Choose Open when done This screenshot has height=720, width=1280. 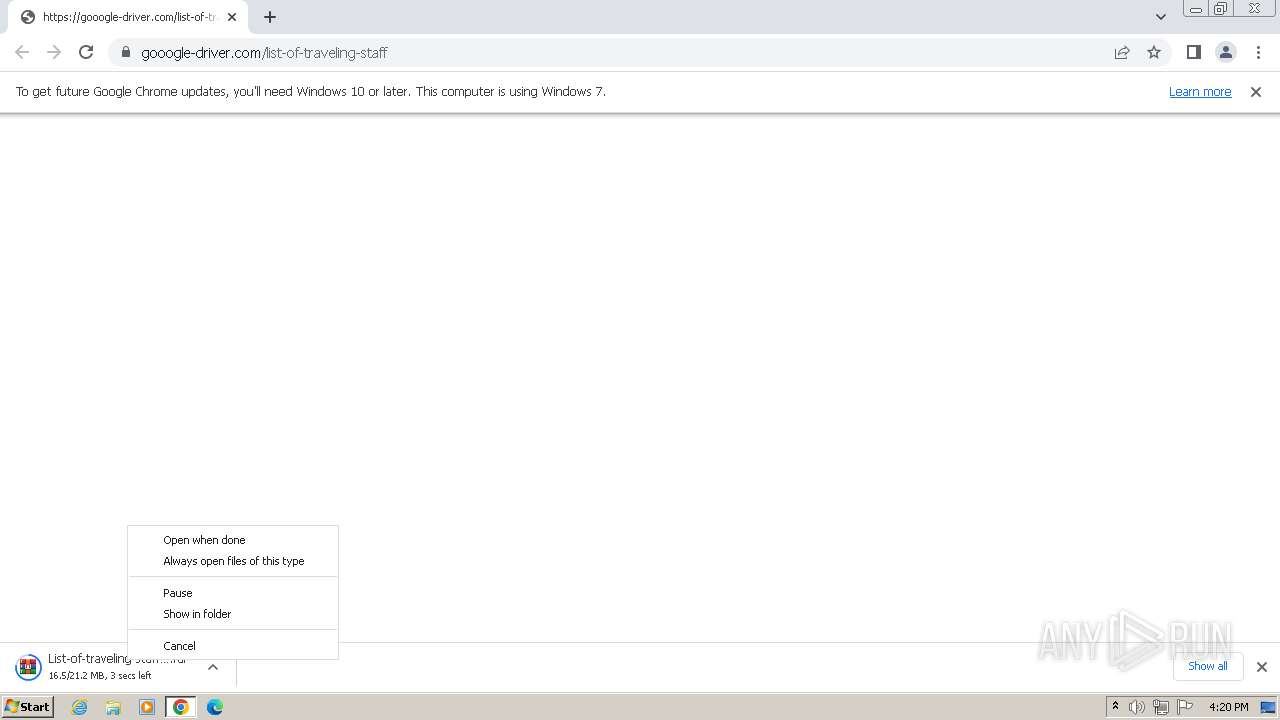point(233,540)
